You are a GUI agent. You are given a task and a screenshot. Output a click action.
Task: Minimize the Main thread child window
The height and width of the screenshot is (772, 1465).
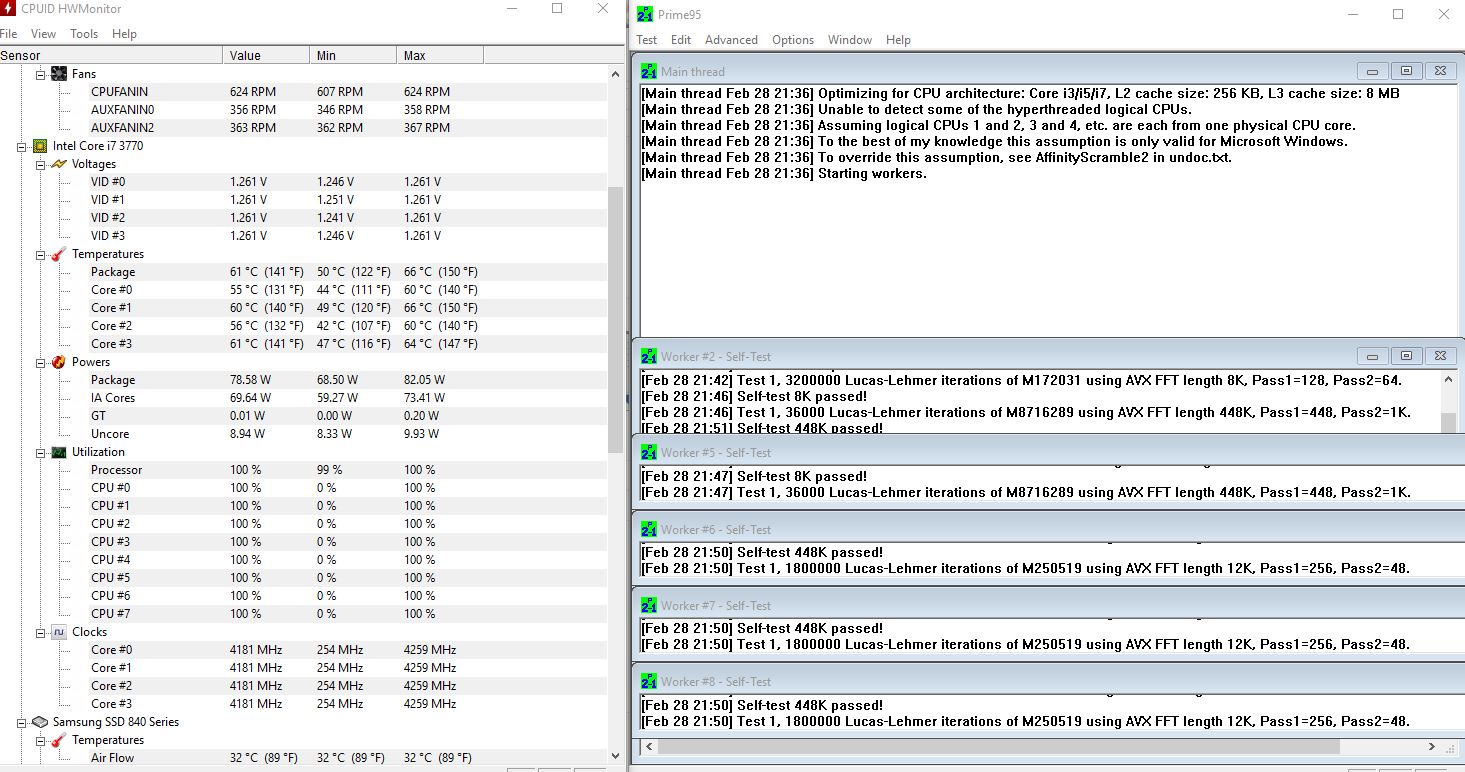click(x=1372, y=71)
